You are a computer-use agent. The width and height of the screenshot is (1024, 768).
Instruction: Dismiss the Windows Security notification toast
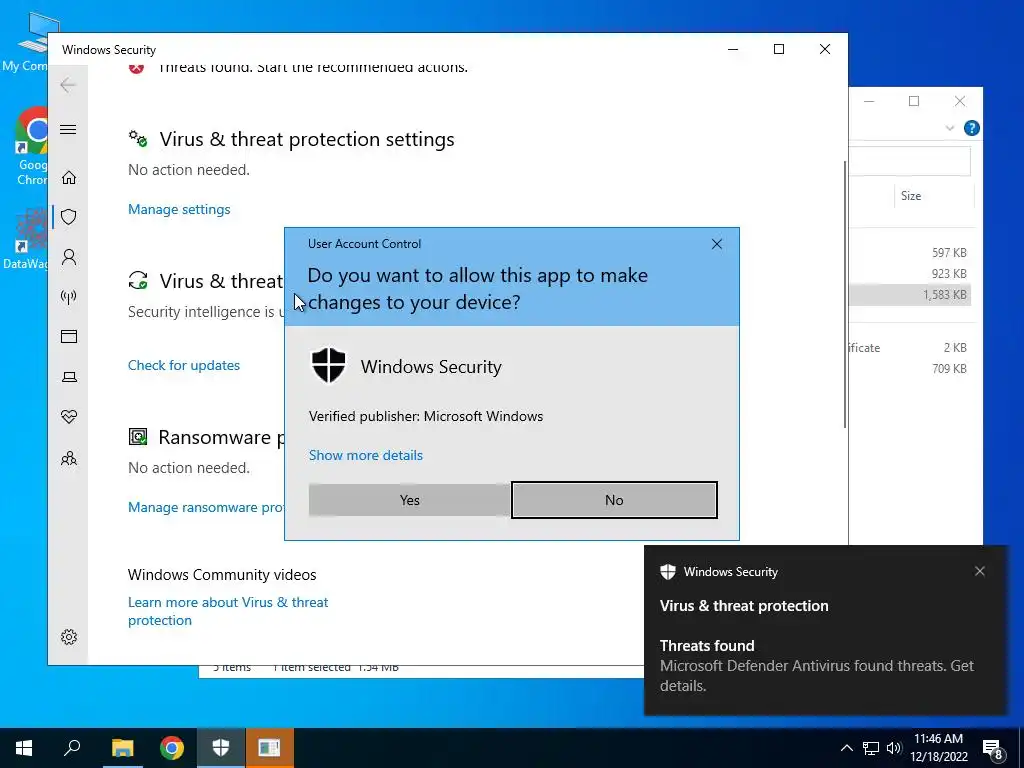tap(980, 571)
